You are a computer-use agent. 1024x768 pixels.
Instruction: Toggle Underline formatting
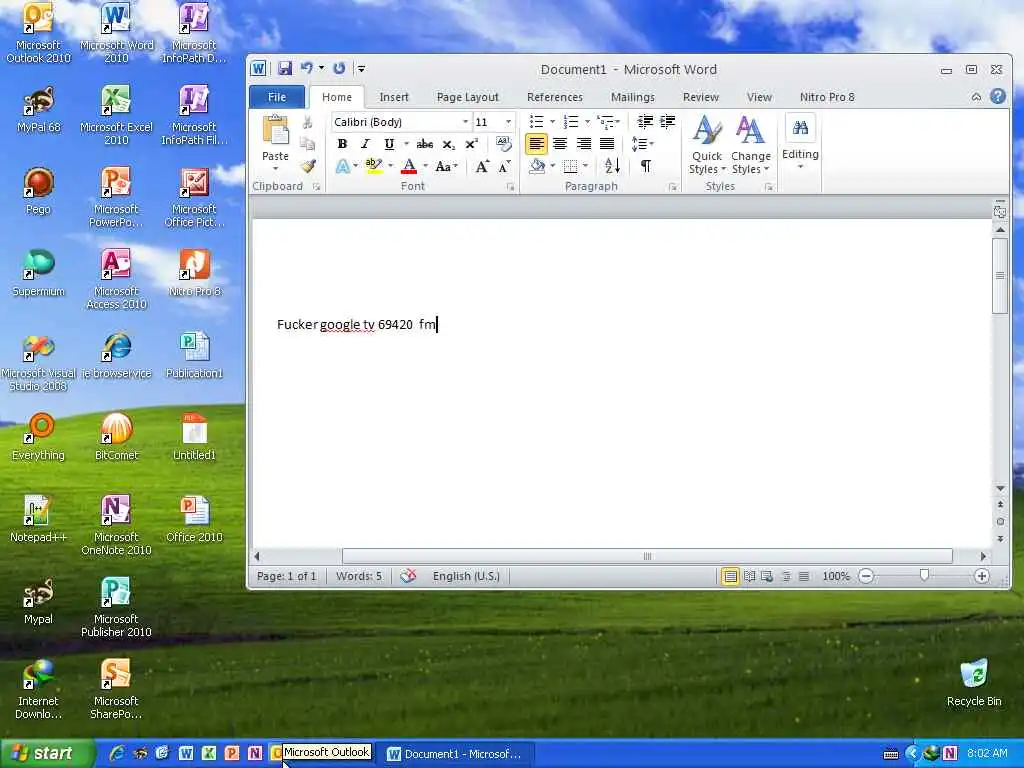389,144
